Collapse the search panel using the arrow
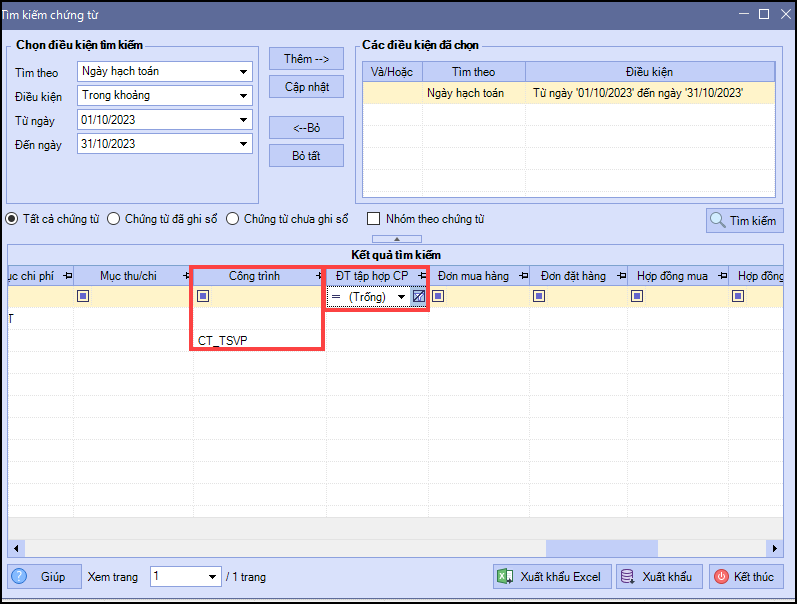 tap(397, 239)
